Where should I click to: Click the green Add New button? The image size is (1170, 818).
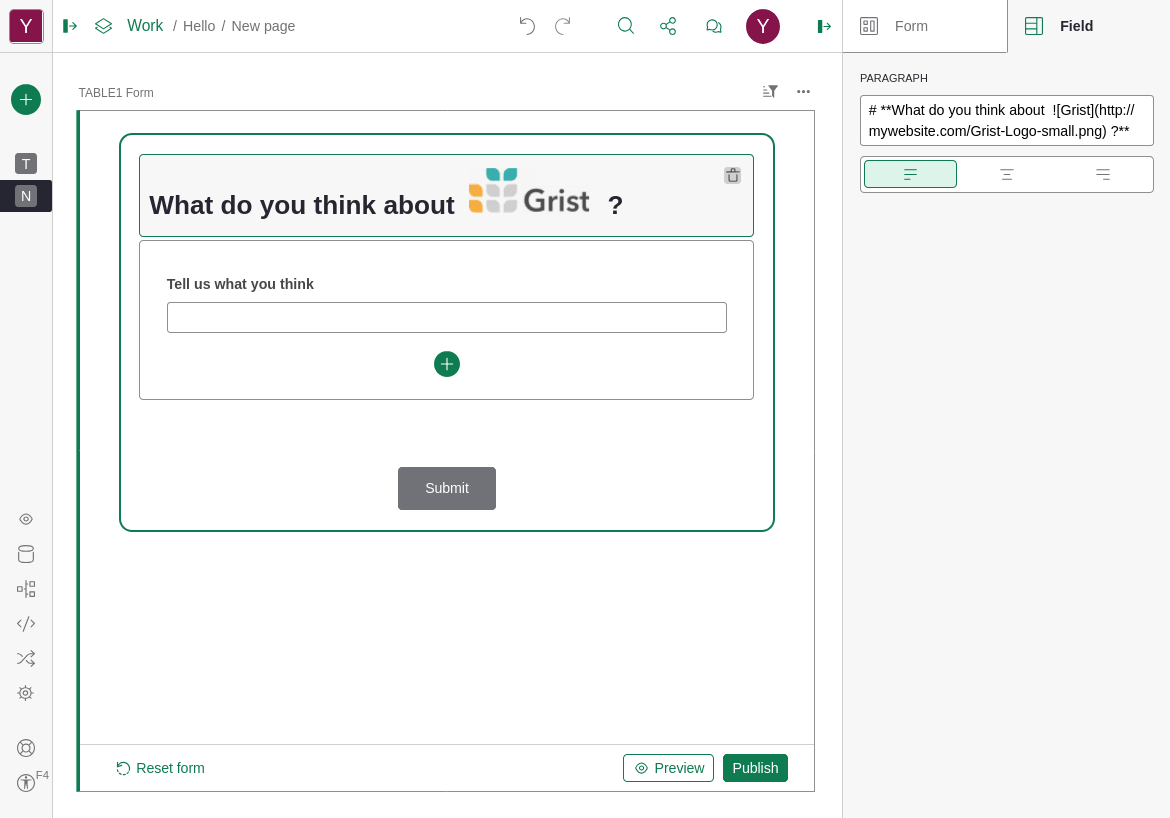coord(26,99)
